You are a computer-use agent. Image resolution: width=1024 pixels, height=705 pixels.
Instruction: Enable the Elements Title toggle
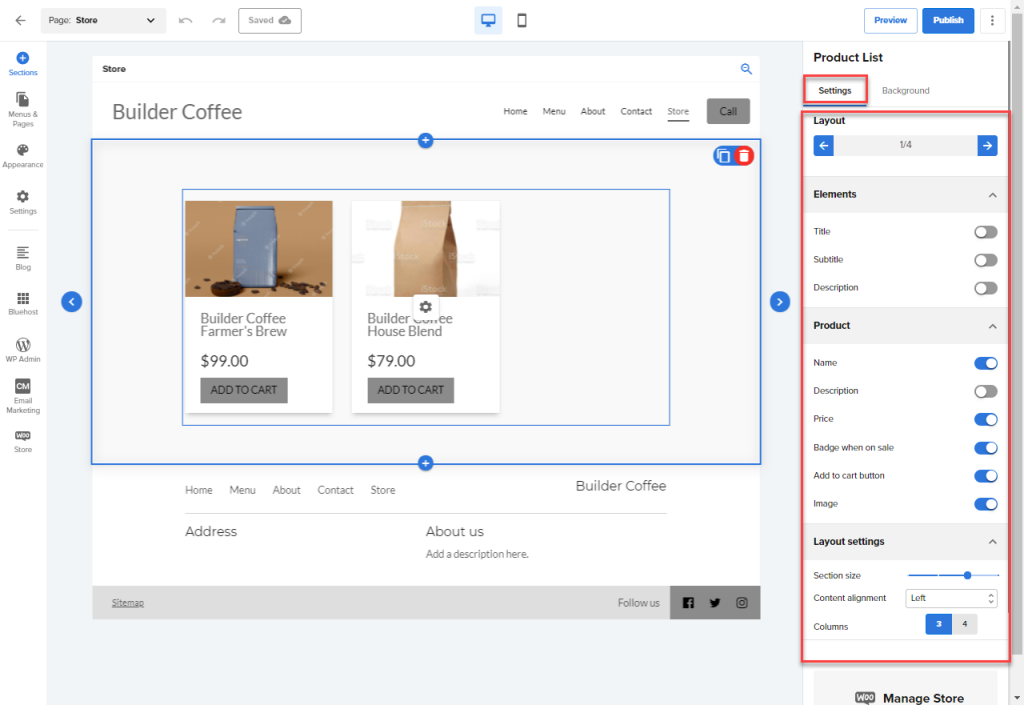(985, 232)
